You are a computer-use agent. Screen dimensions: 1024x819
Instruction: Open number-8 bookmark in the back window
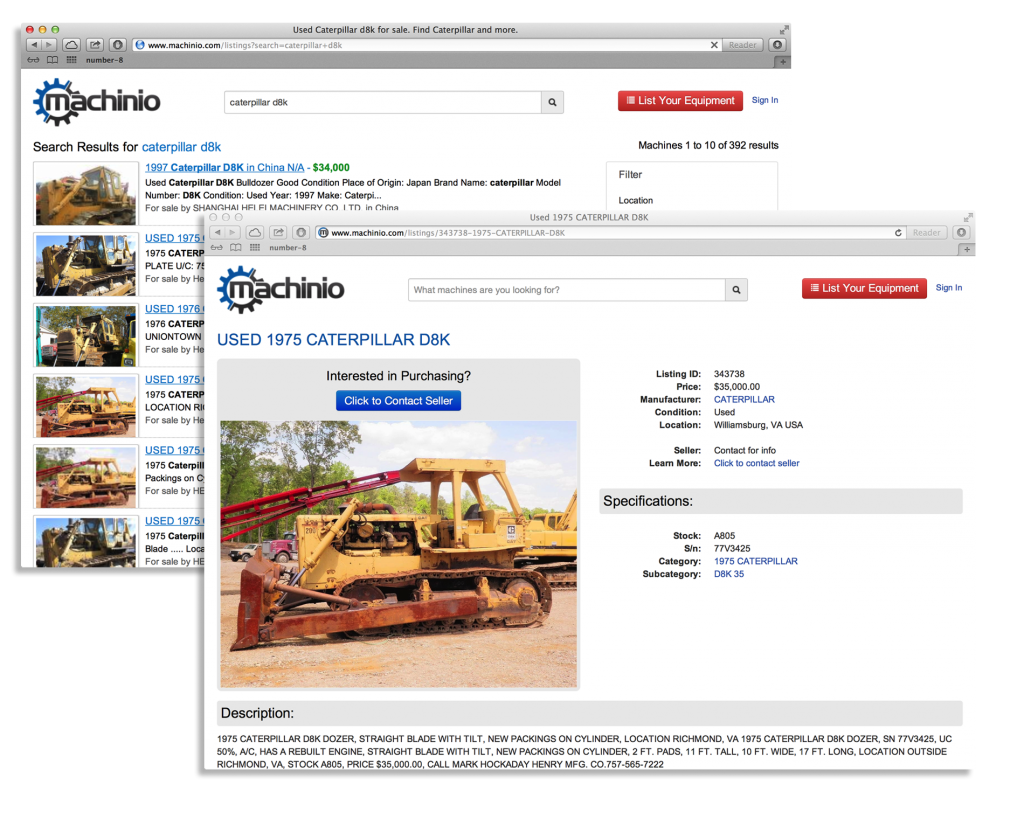[x=104, y=60]
